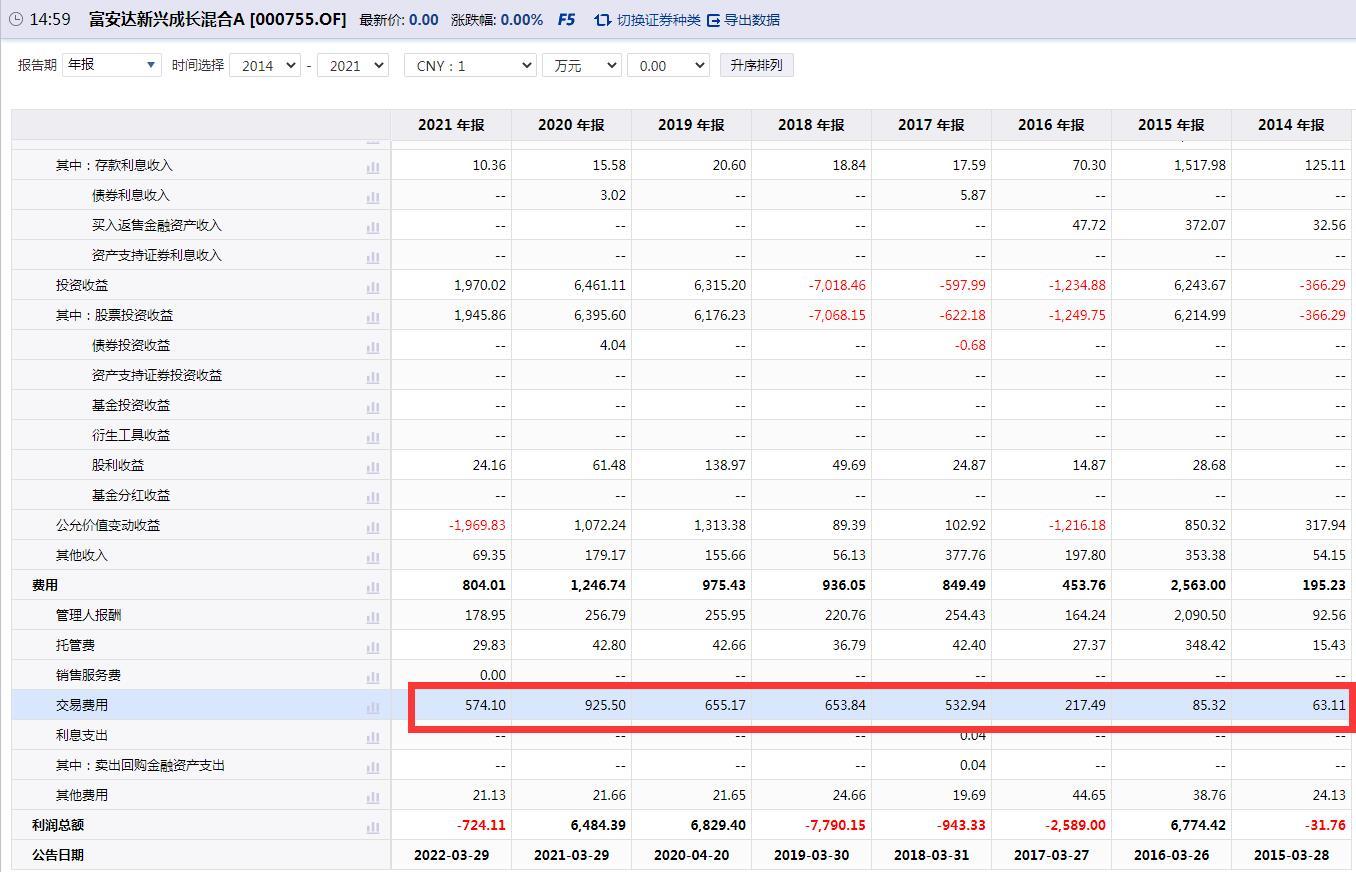This screenshot has width=1356, height=872.
Task: Click the clock icon beside time
Action: (15, 20)
